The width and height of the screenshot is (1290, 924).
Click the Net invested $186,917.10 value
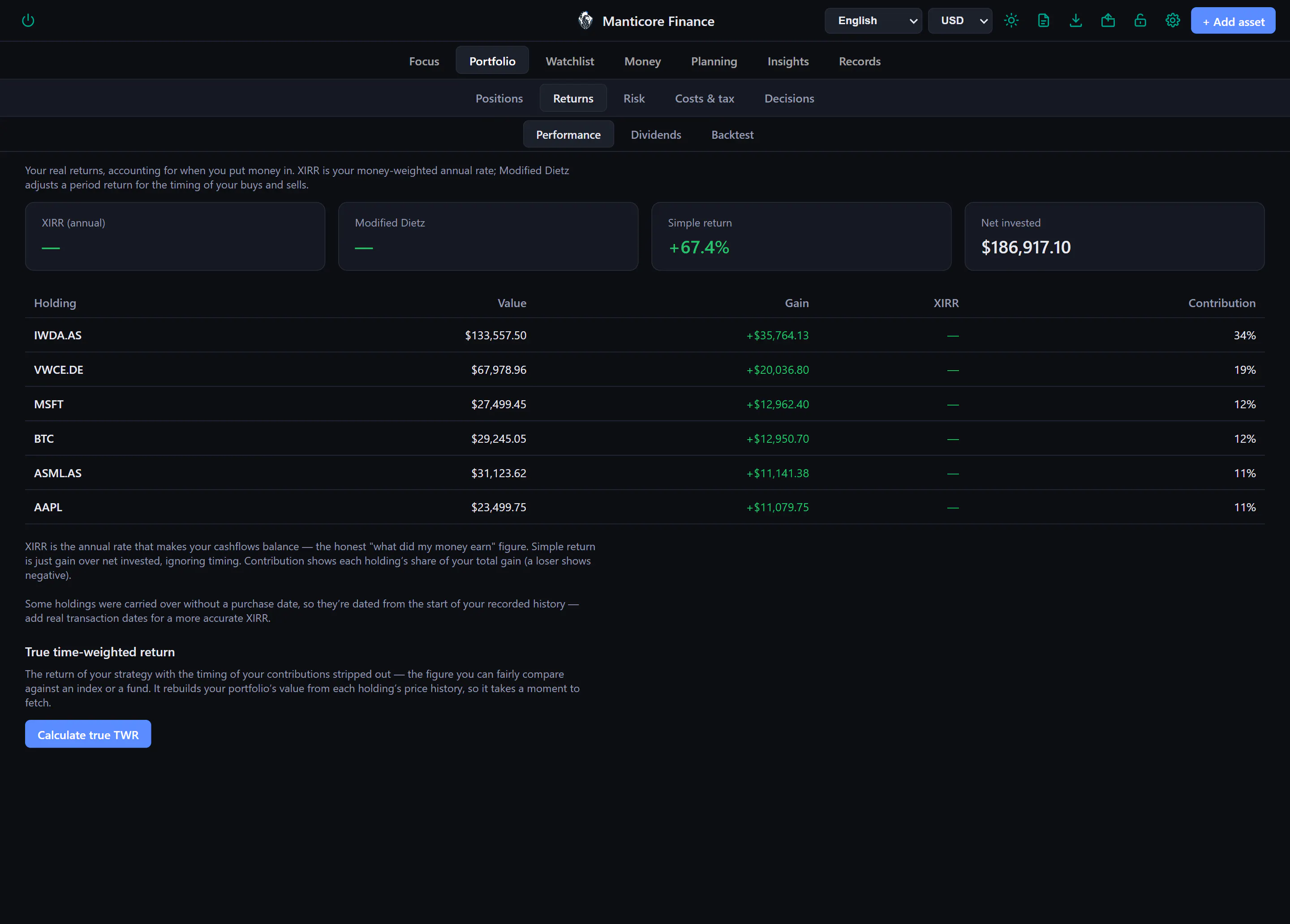[x=1026, y=248]
